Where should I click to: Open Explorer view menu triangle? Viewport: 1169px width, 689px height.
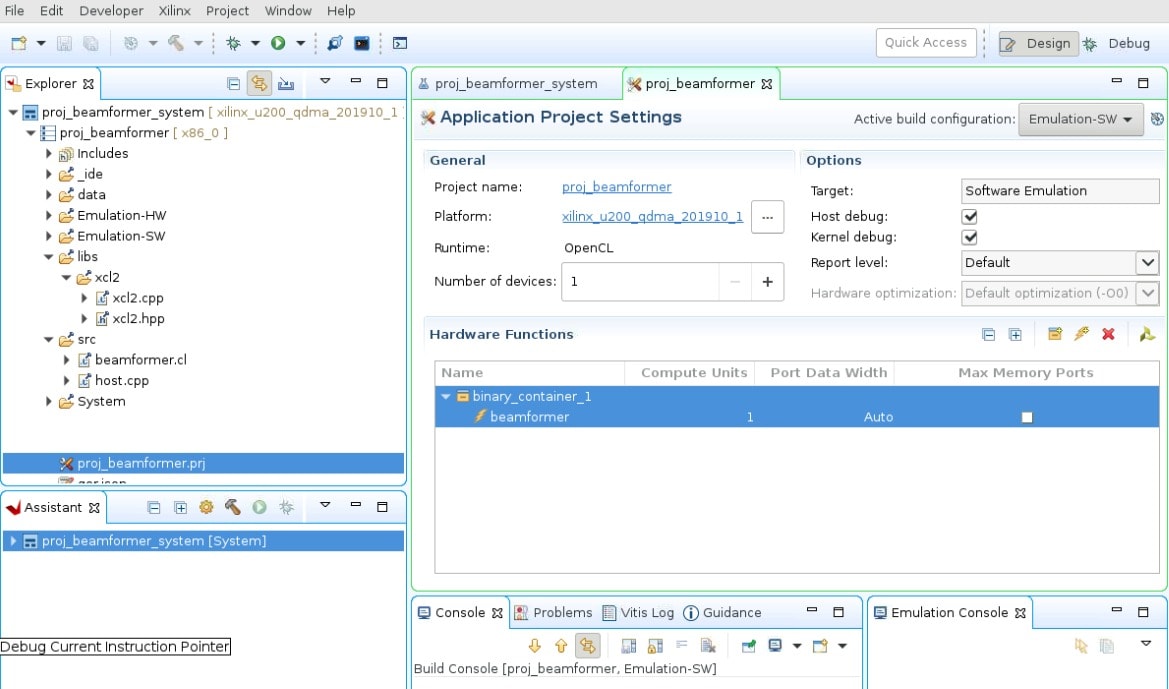click(325, 81)
